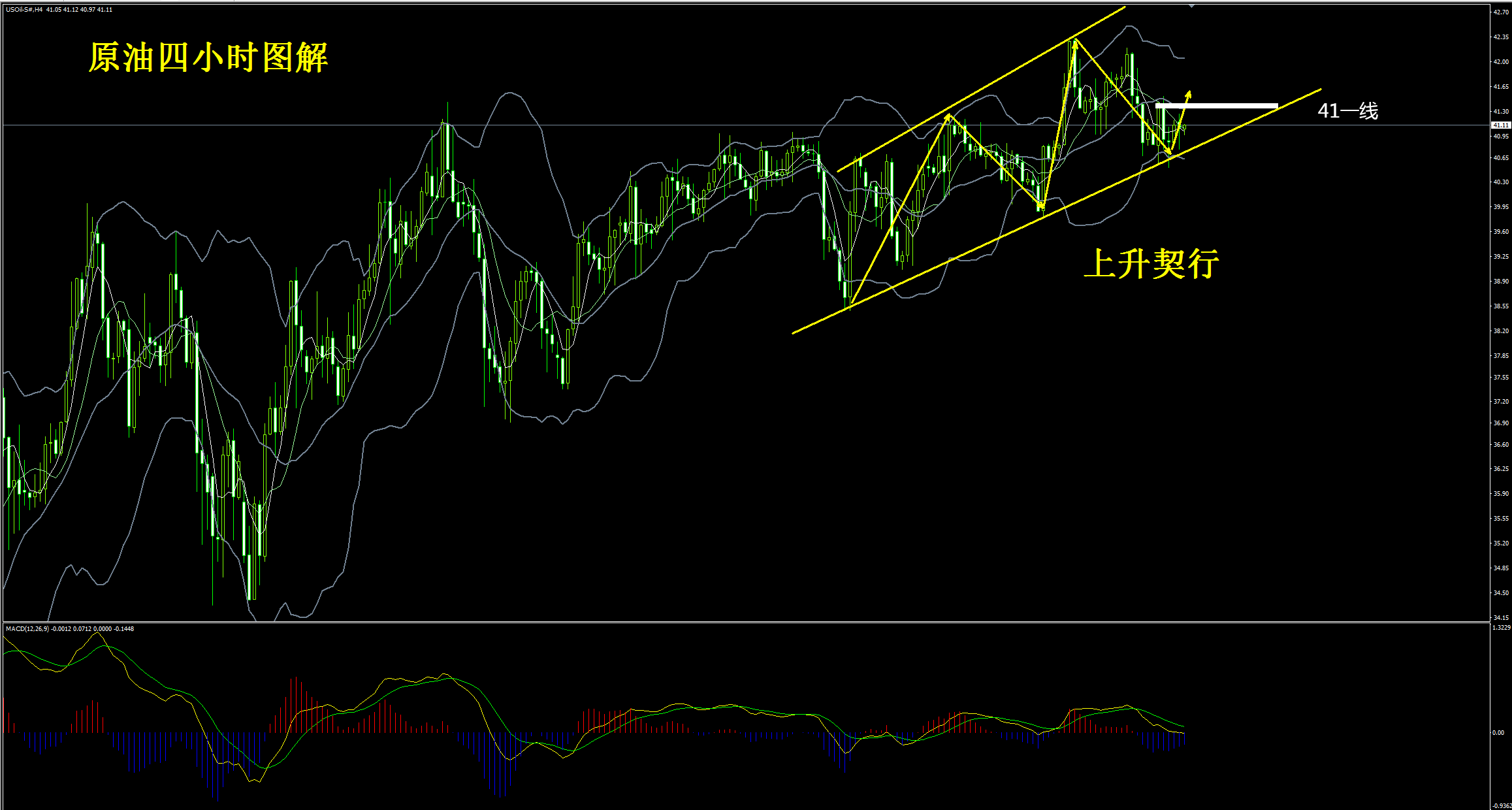The height and width of the screenshot is (810, 1512).
Task: Click the chart shift triangle marker at top
Action: 1192,5
